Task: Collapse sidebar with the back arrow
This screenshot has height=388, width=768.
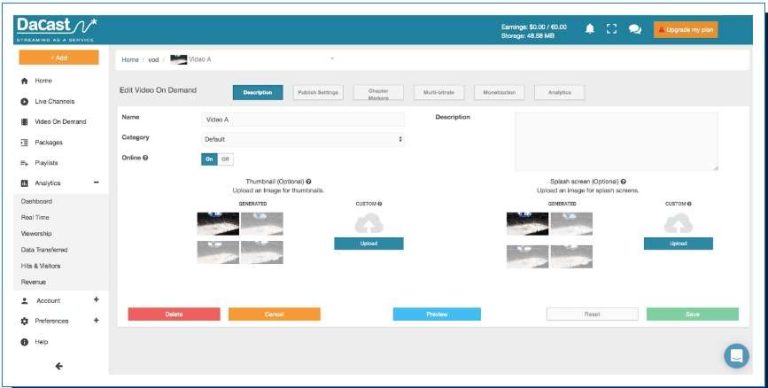Action: (x=59, y=366)
